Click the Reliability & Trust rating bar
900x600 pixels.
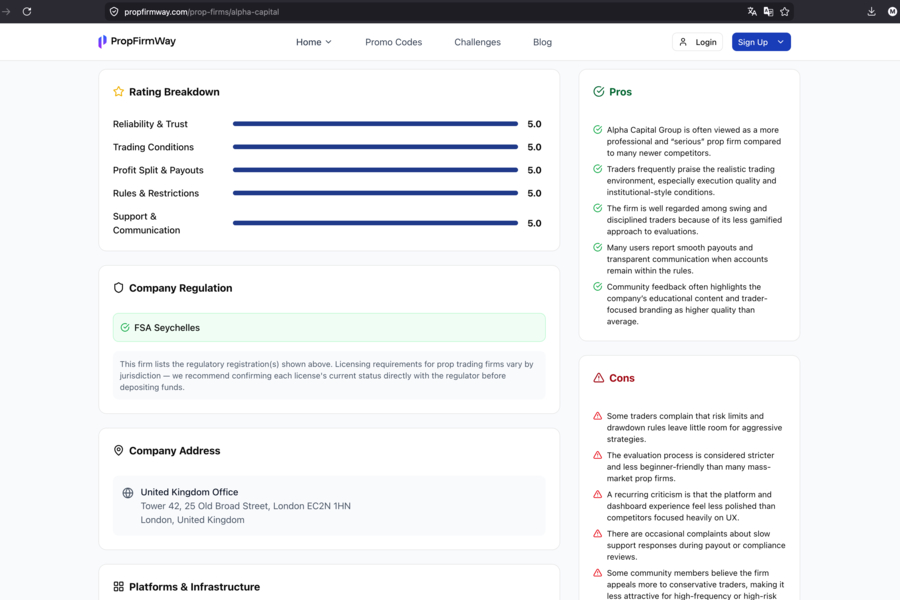pyautogui.click(x=375, y=123)
